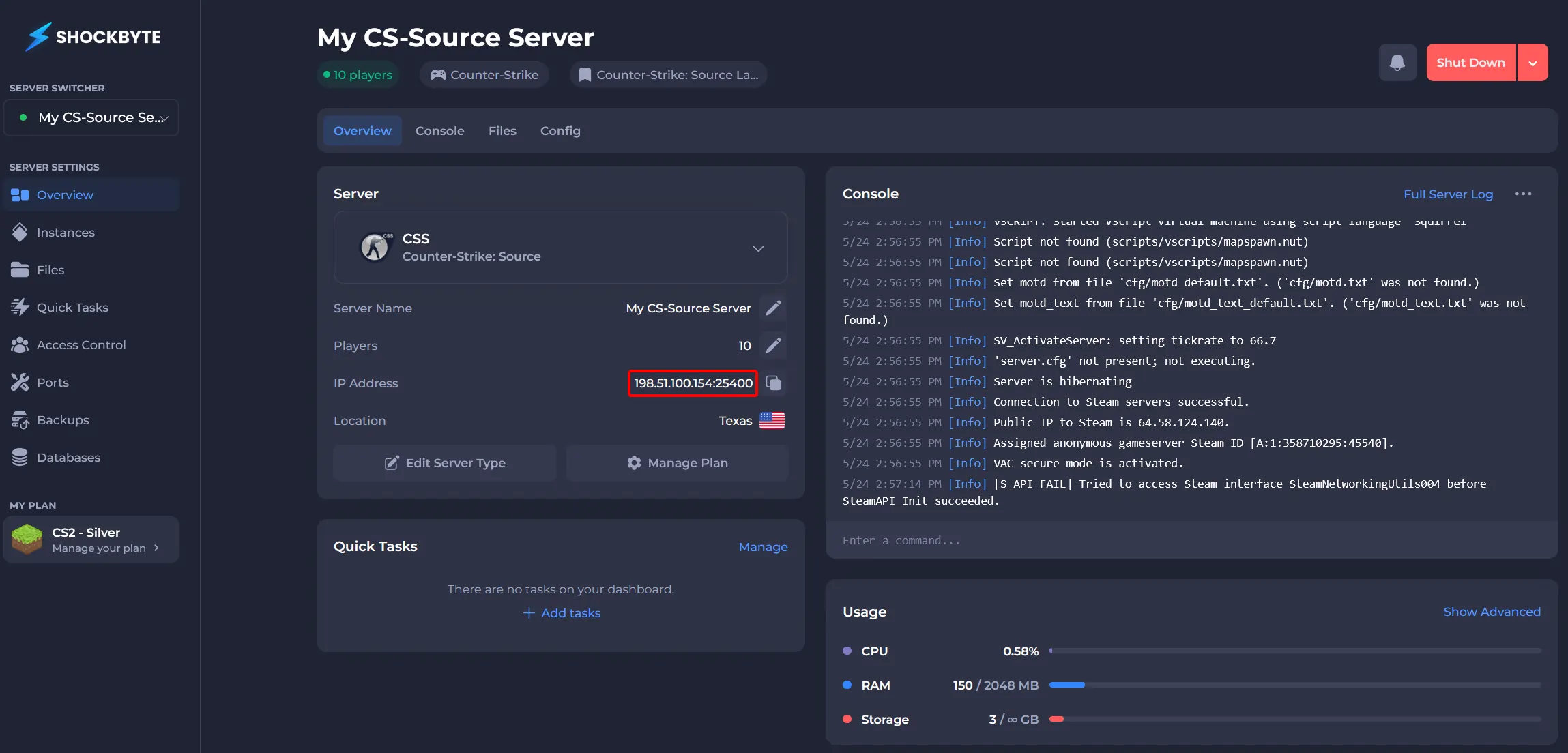Switch to the Config tab
Viewport: 1568px width, 753px height.
560,131
